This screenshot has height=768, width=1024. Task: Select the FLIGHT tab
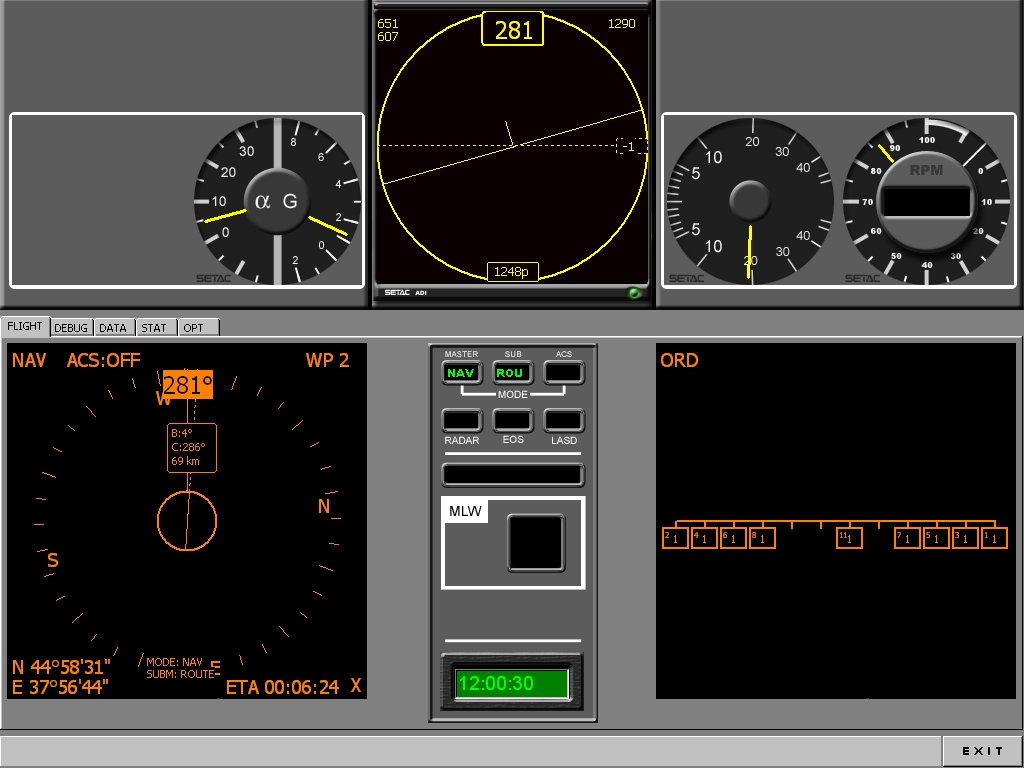tap(25, 326)
